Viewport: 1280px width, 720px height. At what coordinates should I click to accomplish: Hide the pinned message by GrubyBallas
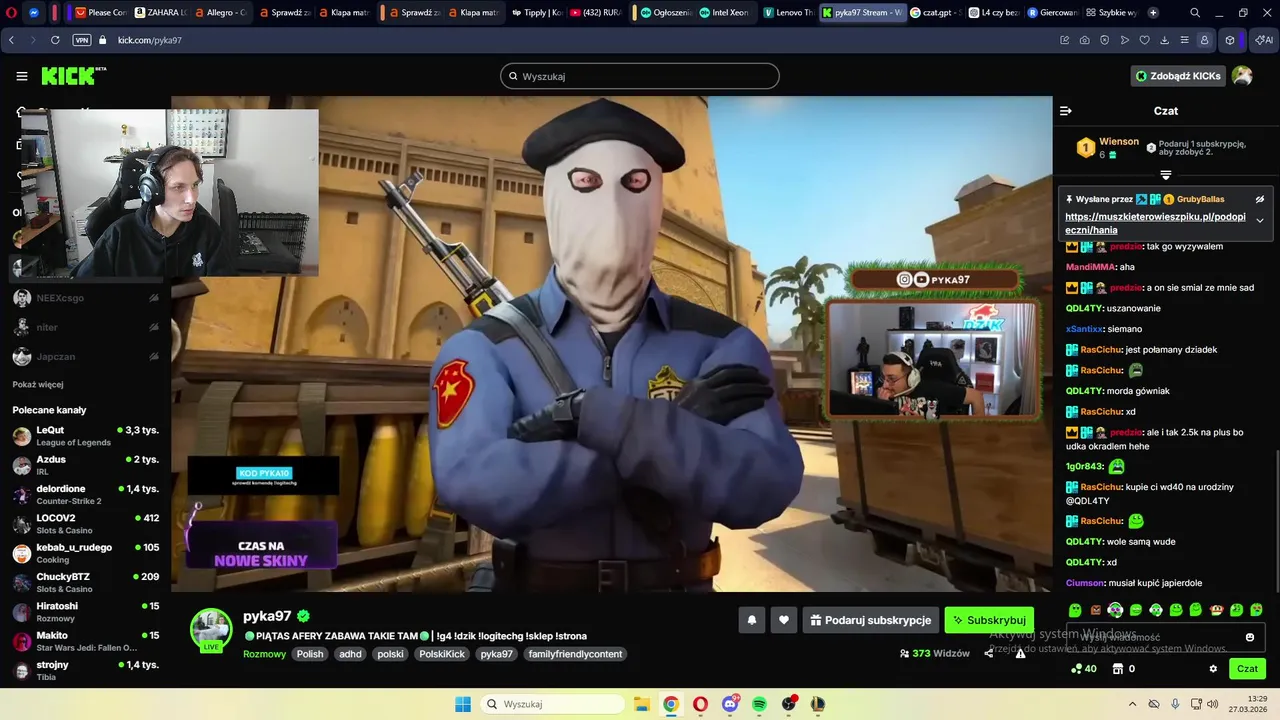pos(1260,199)
